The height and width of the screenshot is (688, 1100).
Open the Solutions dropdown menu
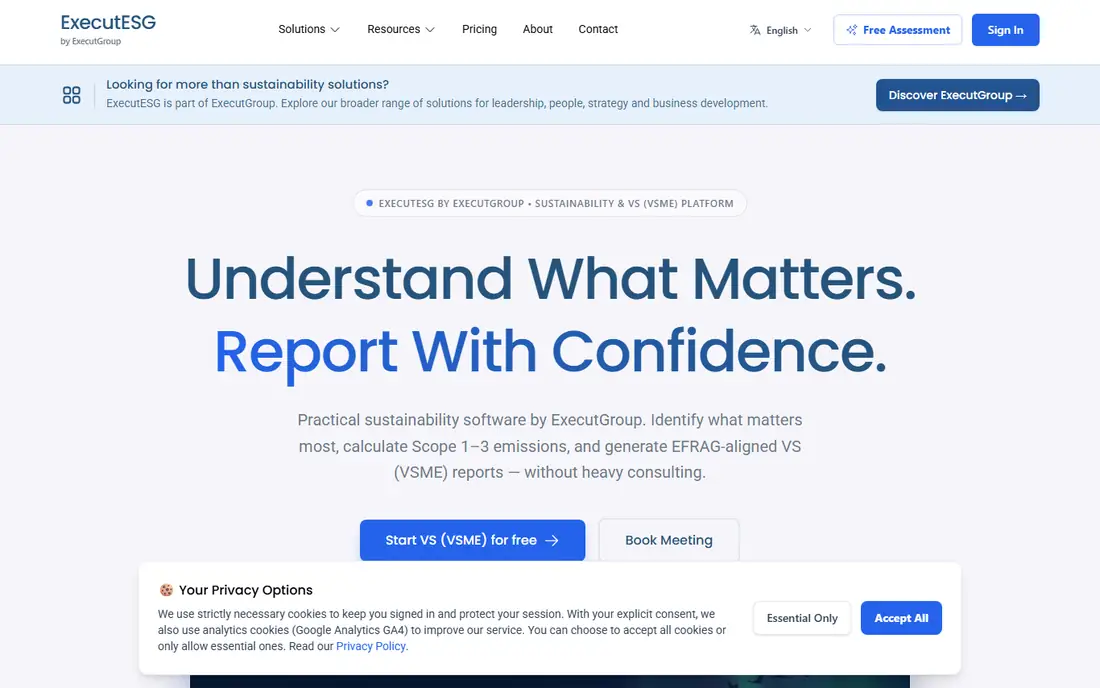[309, 29]
